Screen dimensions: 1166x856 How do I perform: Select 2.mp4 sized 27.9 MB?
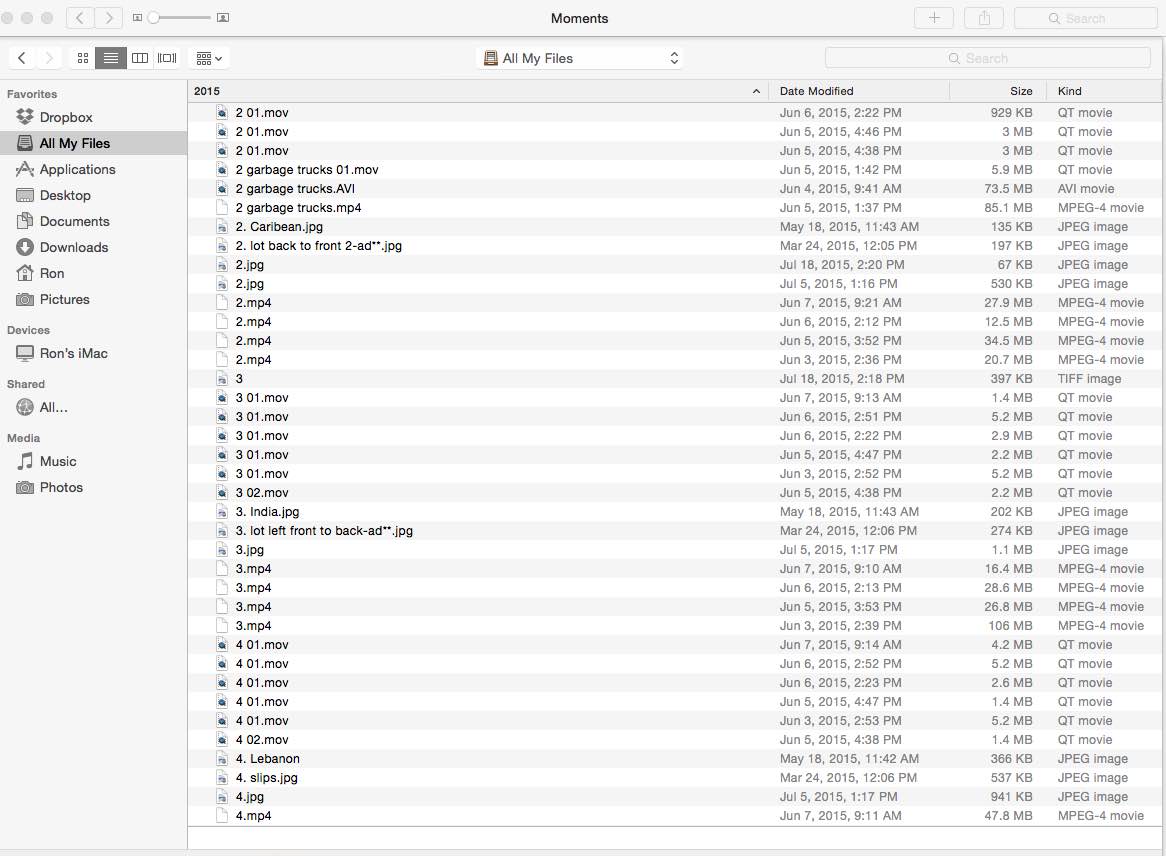(674, 303)
